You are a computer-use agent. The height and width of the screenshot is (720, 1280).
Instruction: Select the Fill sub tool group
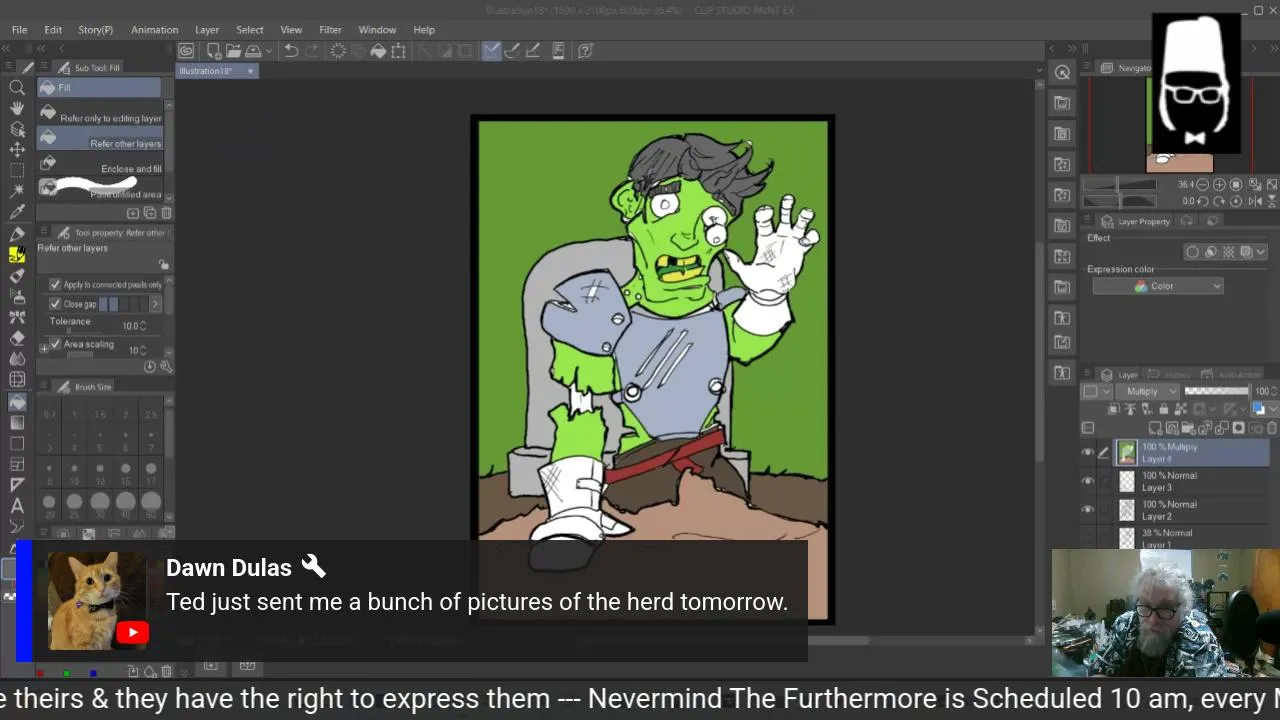click(x=99, y=88)
